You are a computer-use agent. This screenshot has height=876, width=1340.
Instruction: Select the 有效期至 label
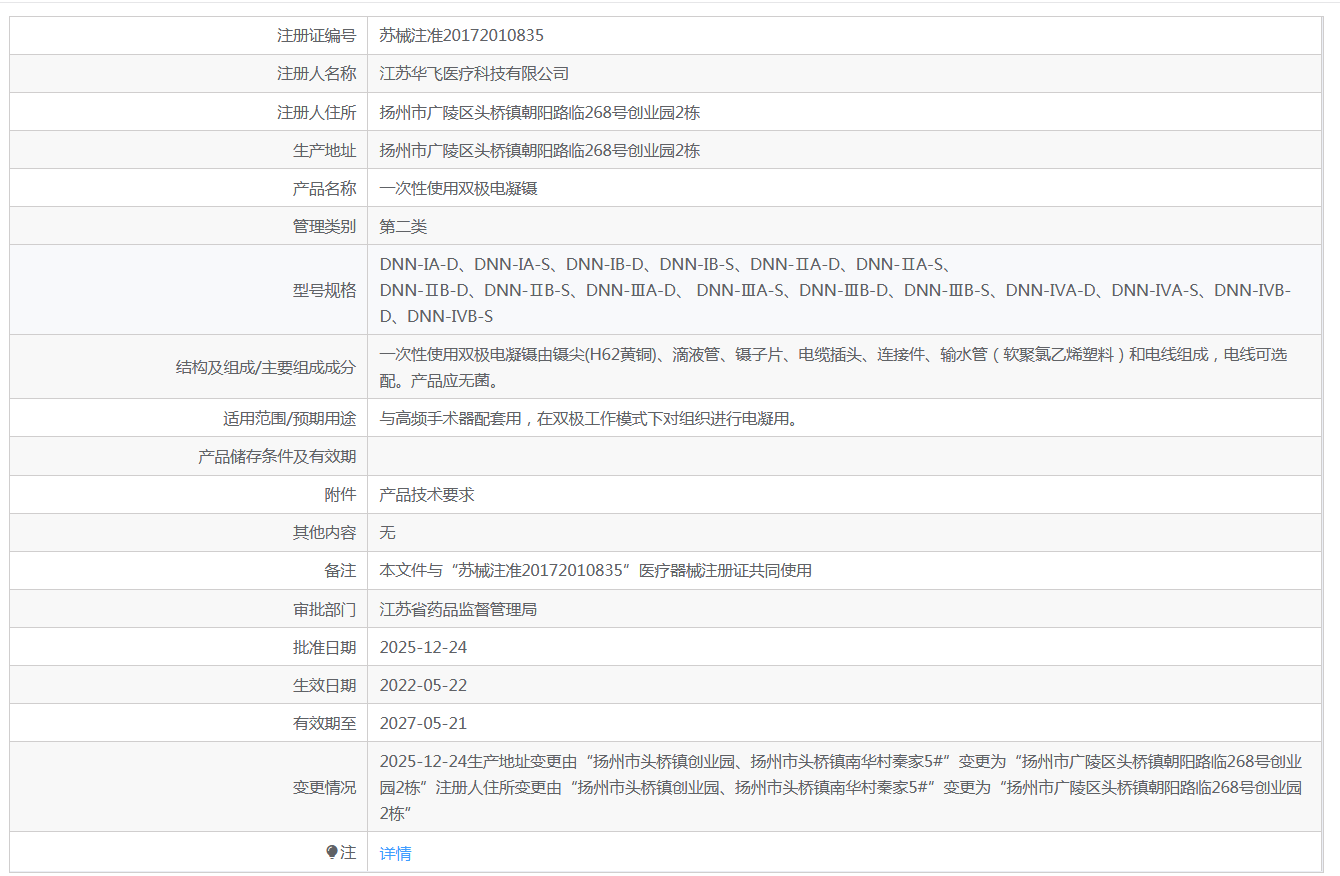point(324,723)
